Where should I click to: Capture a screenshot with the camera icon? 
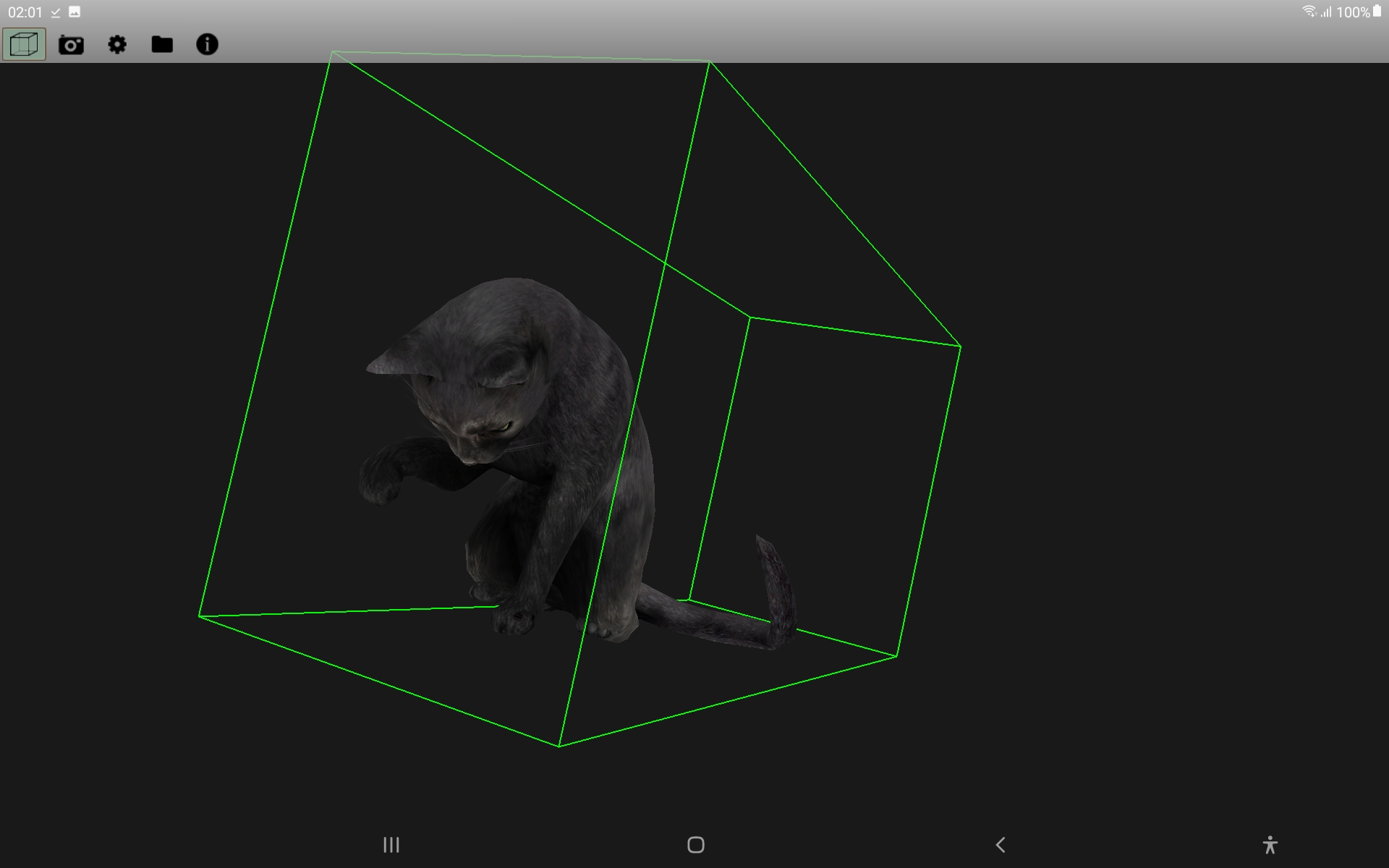click(x=71, y=45)
